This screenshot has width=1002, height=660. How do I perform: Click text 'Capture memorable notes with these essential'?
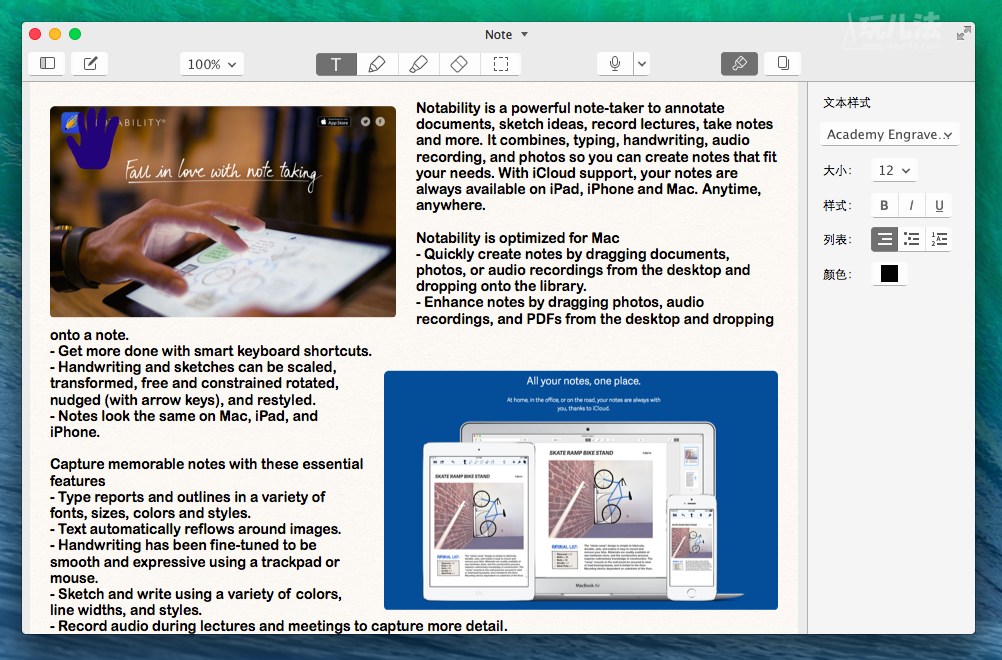tap(206, 464)
